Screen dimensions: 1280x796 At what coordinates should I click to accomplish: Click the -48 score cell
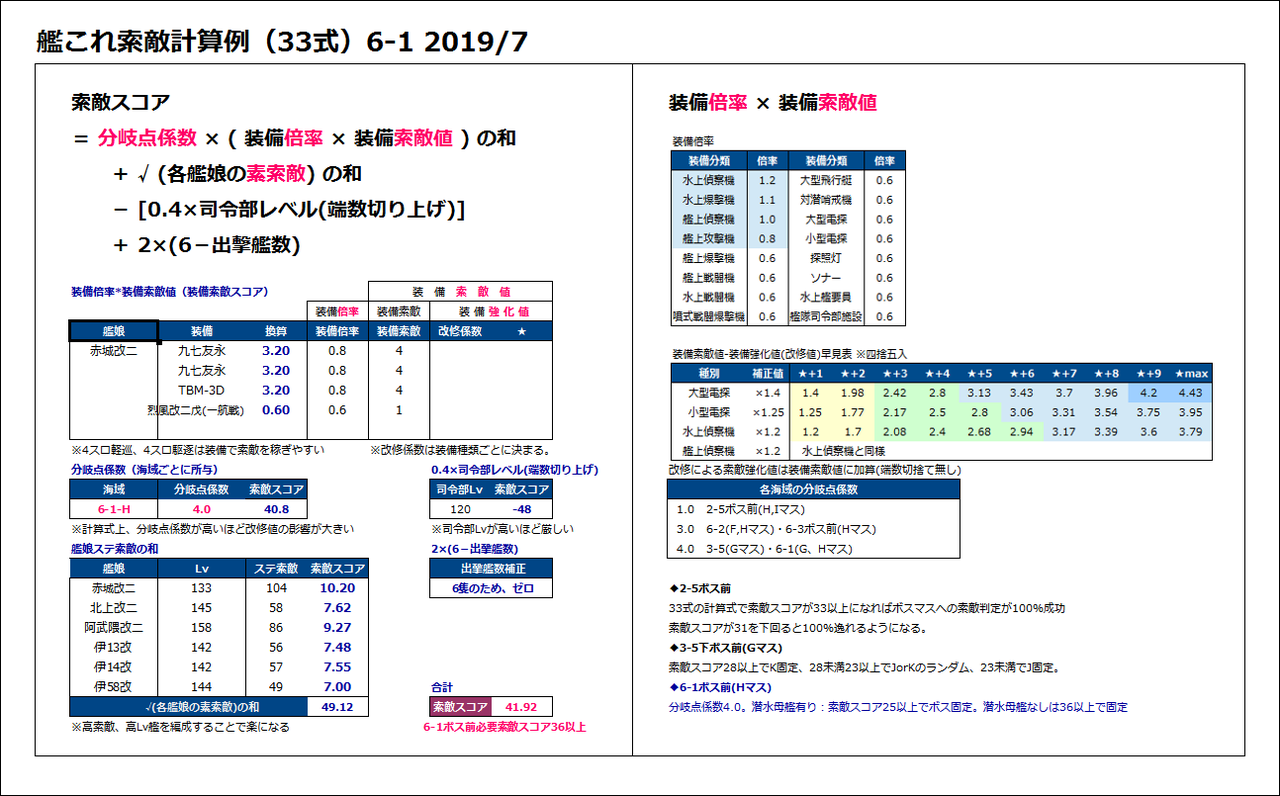click(x=521, y=508)
